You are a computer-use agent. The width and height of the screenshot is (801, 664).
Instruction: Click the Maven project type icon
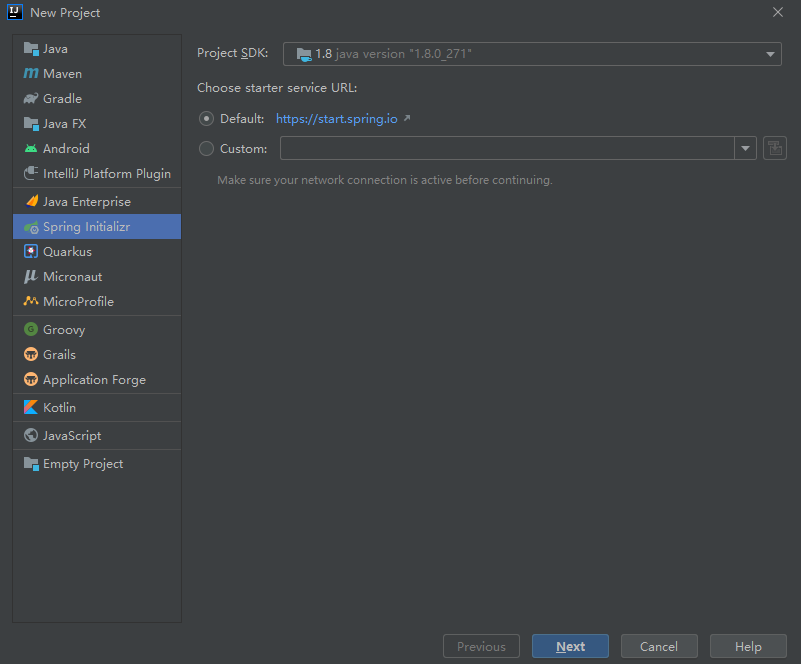click(x=31, y=74)
